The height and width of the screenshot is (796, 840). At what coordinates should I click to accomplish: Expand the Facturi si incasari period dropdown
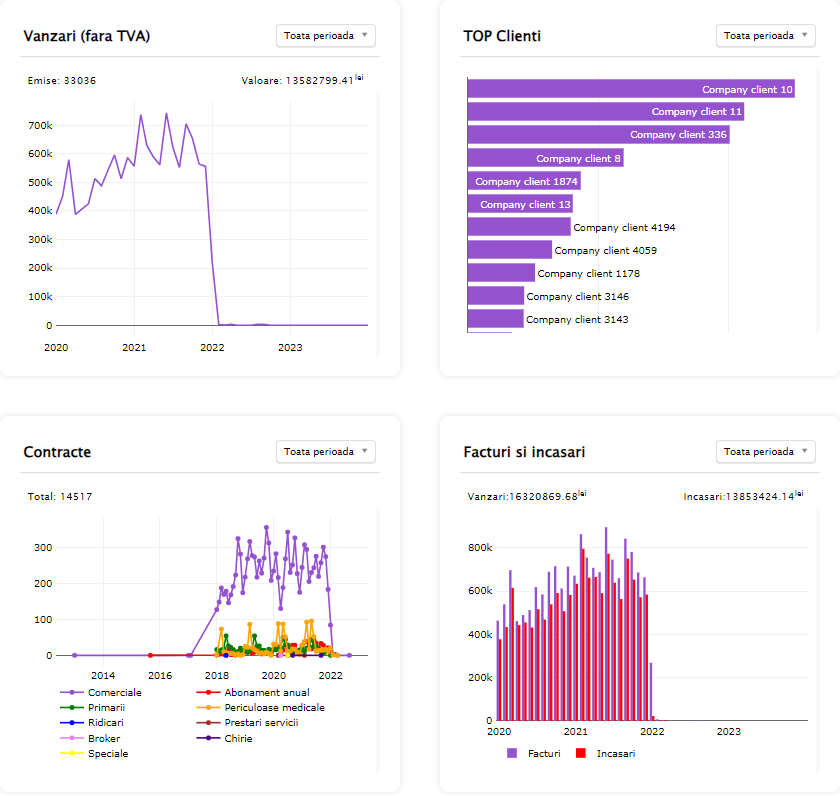[765, 452]
